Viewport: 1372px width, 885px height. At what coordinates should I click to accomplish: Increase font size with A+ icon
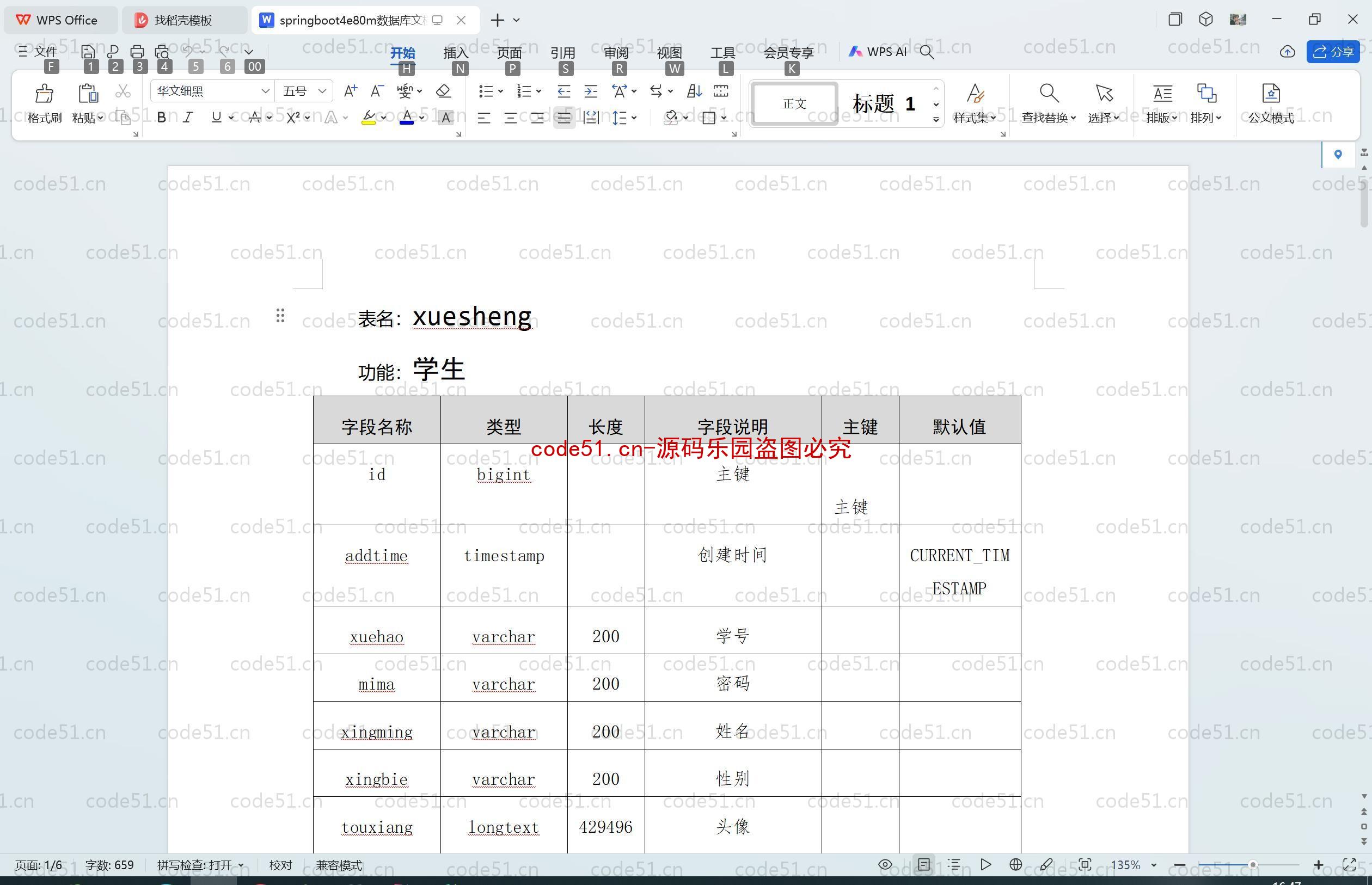pos(350,91)
